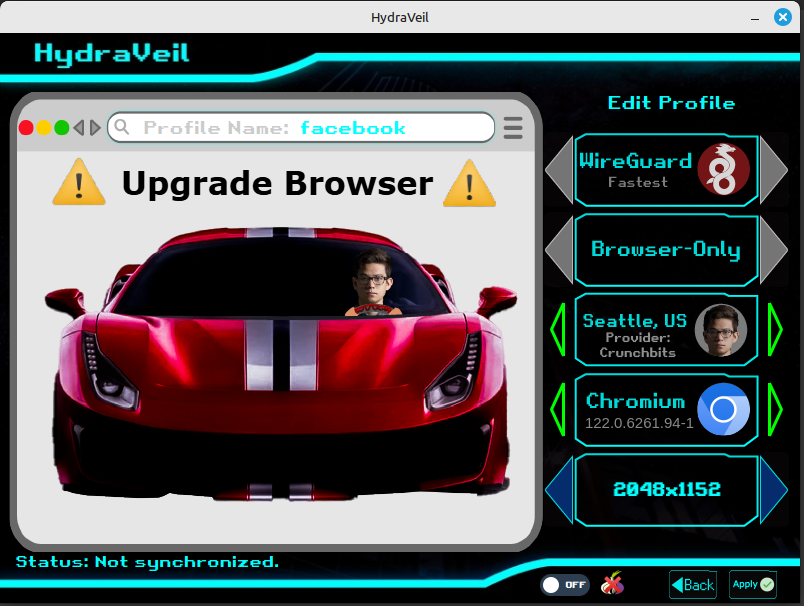Viewport: 804px width, 606px height.
Task: Click the green traffic-light dot in mock browser
Action: 62,128
